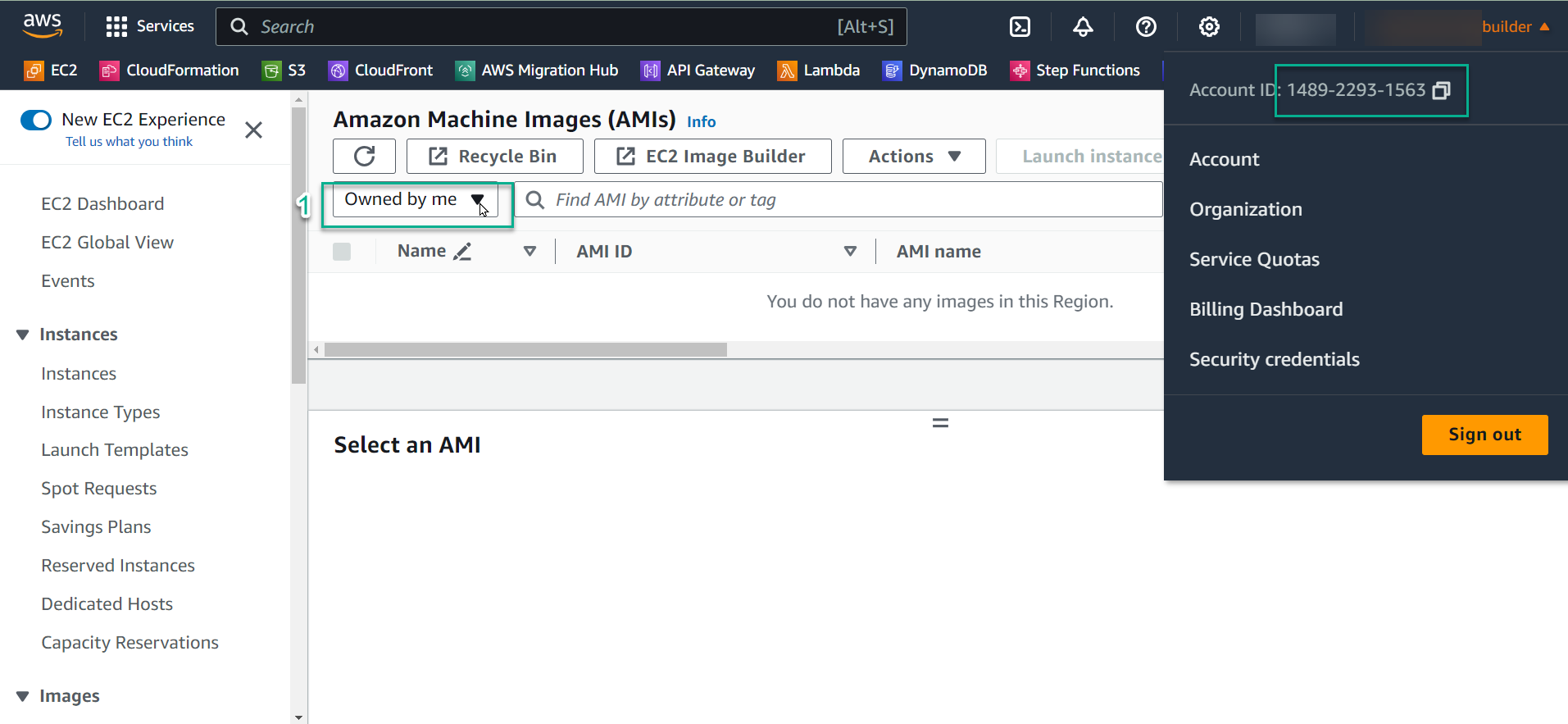
Task: Open the Info link next to AMIs
Action: click(x=701, y=122)
